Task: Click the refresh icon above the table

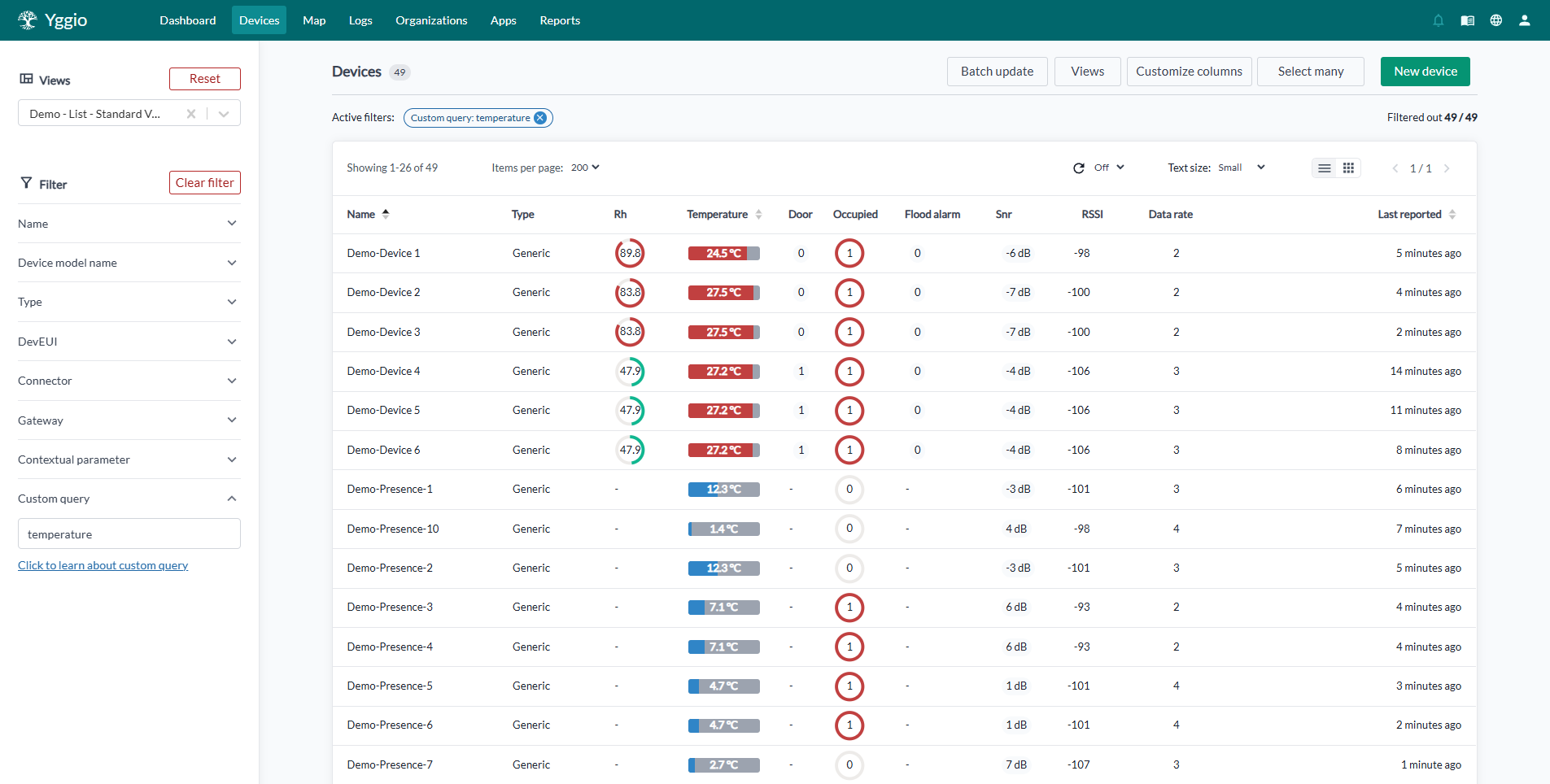Action: (1079, 168)
